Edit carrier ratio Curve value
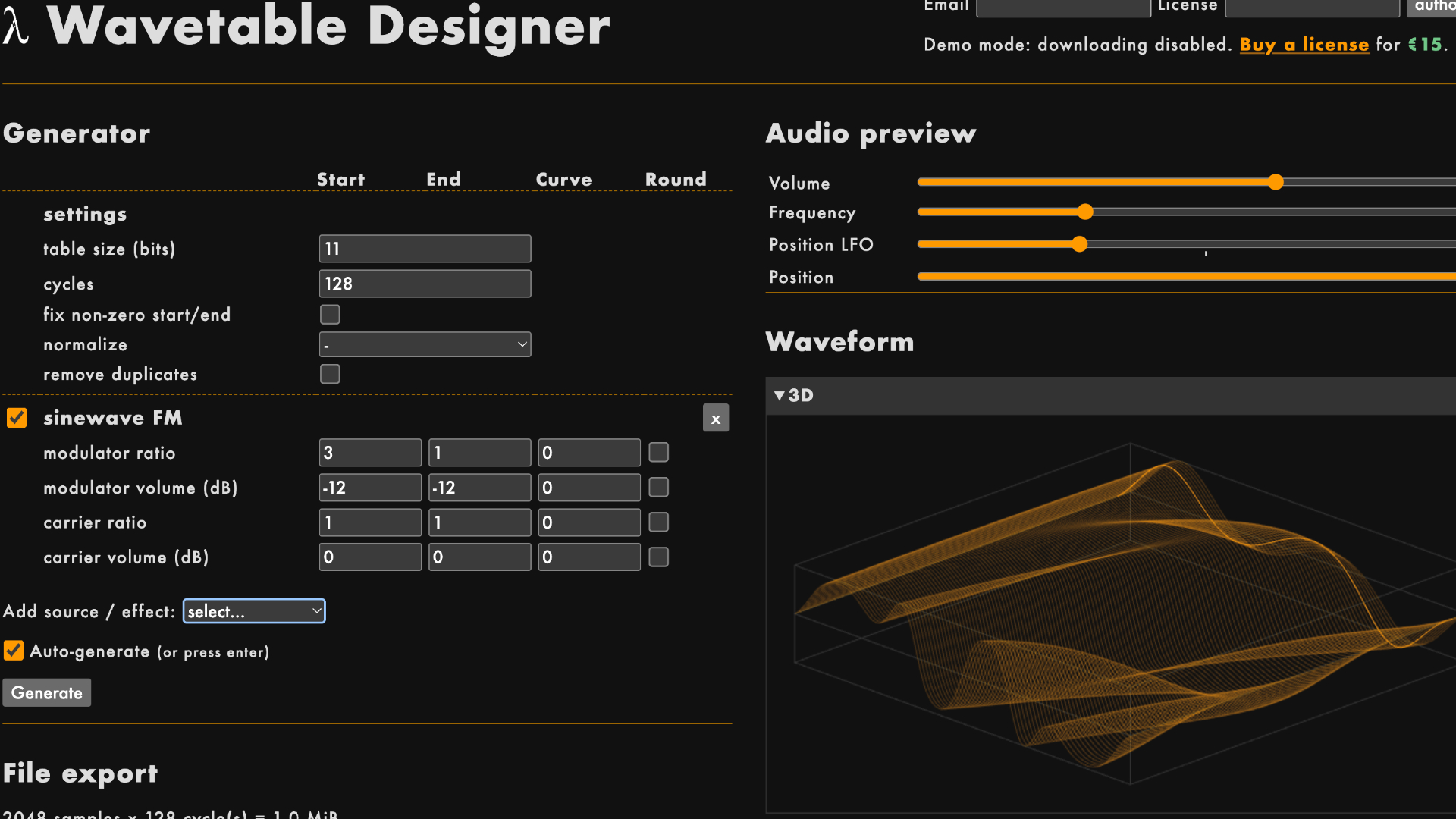The image size is (1456, 819). coord(589,522)
